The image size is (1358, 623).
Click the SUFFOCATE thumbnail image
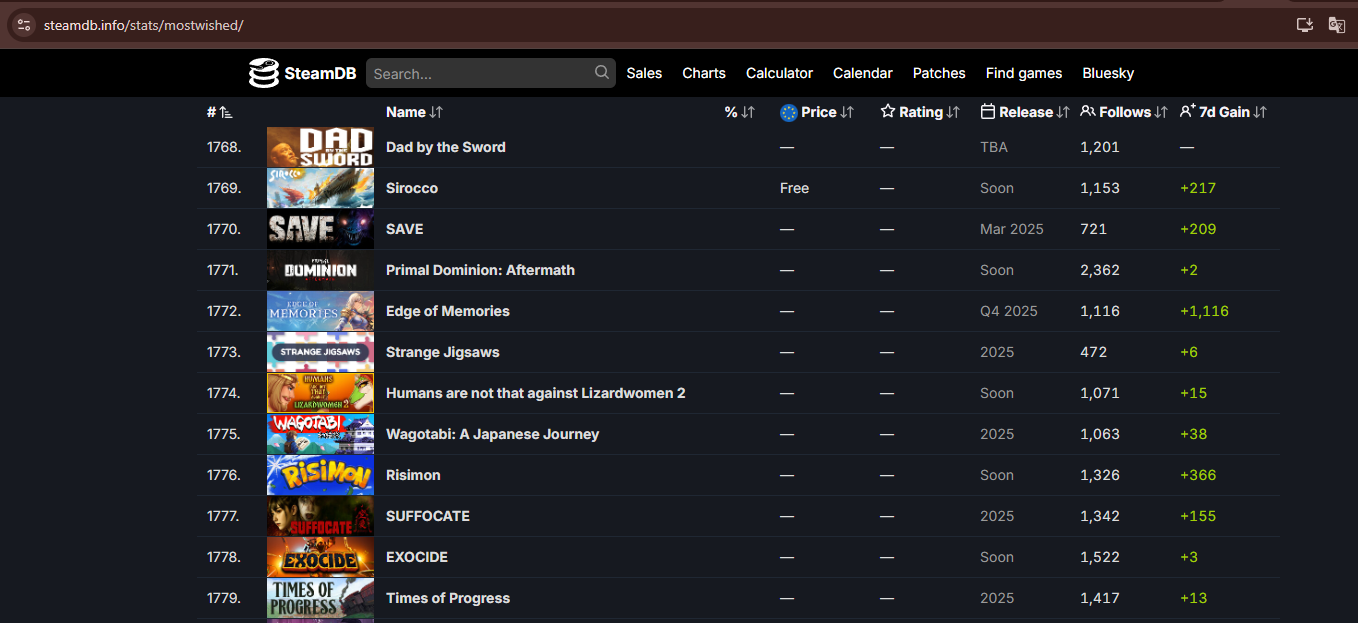[320, 516]
